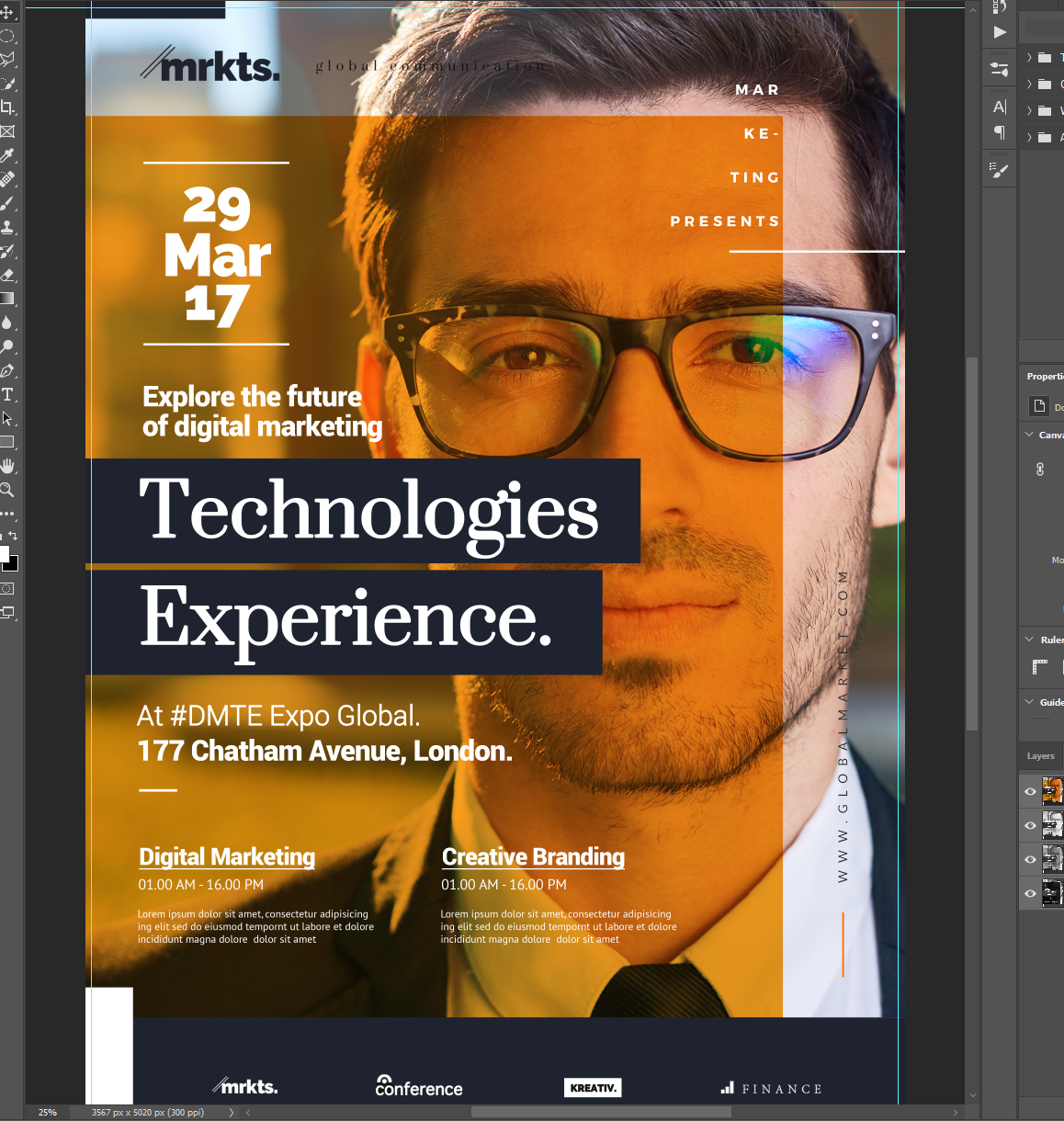Select the Horizontal Type tool
The height and width of the screenshot is (1121, 1064).
[7, 394]
